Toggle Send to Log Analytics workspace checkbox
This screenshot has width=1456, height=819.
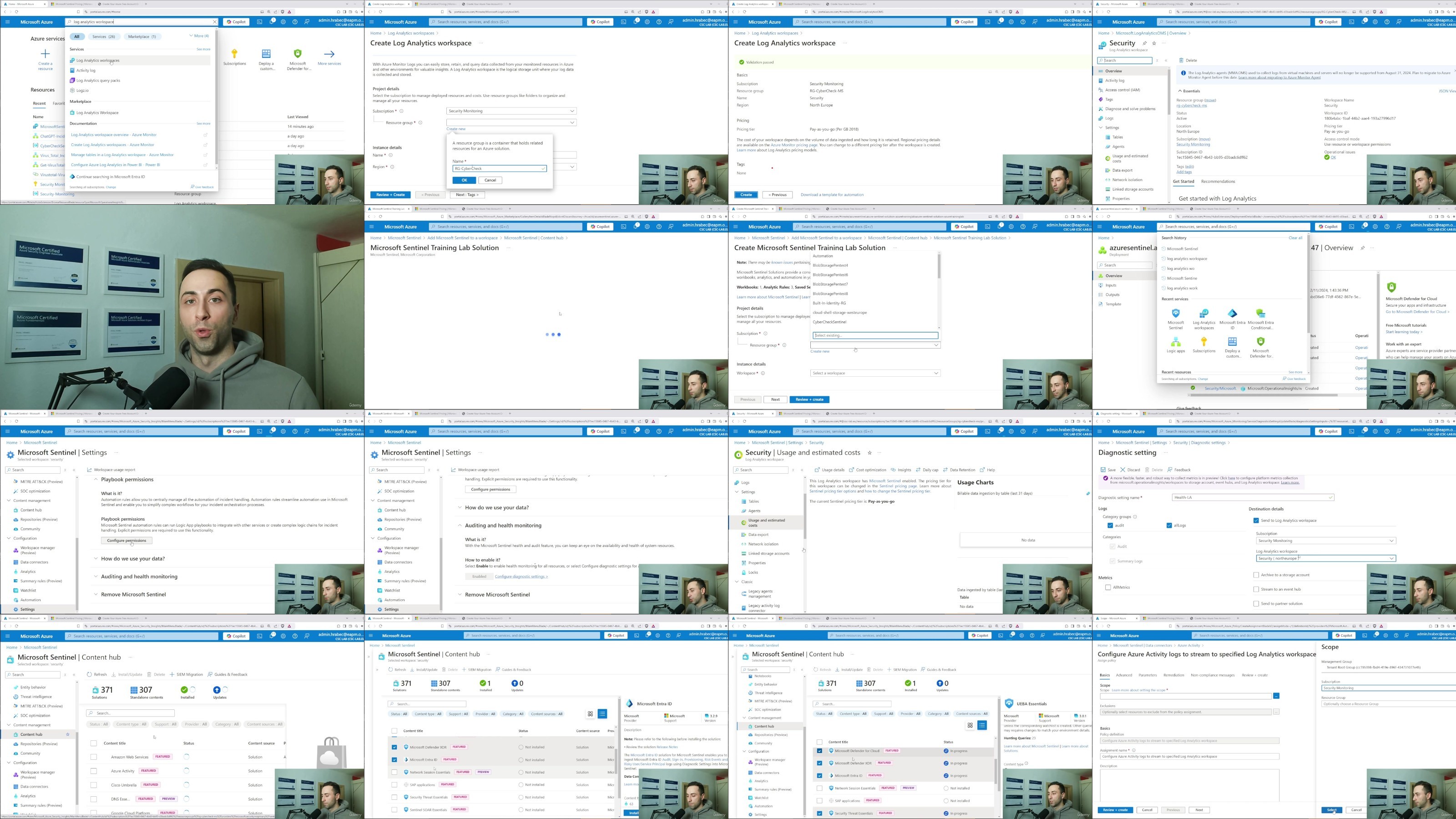click(x=1256, y=521)
